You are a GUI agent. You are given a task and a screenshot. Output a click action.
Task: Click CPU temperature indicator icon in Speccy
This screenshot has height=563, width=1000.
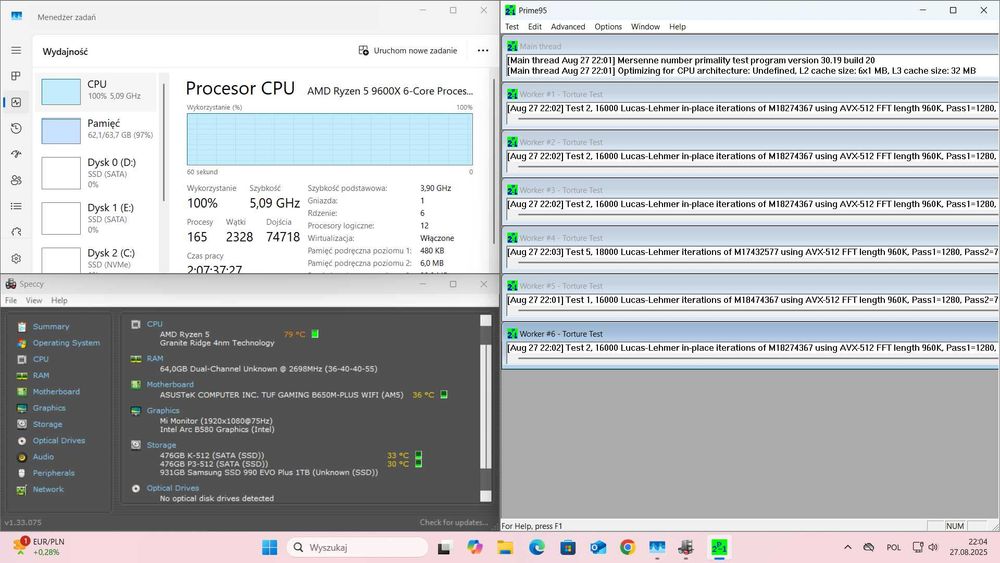click(315, 334)
